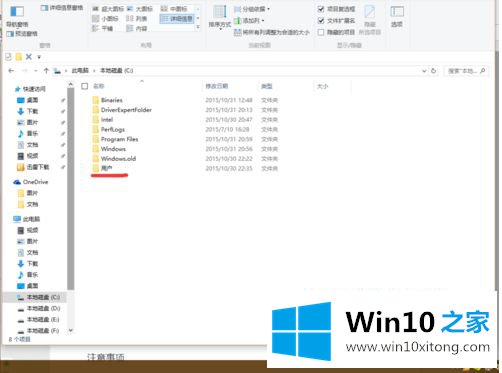Select Extra large icons (超大图标) layout
The width and height of the screenshot is (502, 373).
[x=108, y=9]
